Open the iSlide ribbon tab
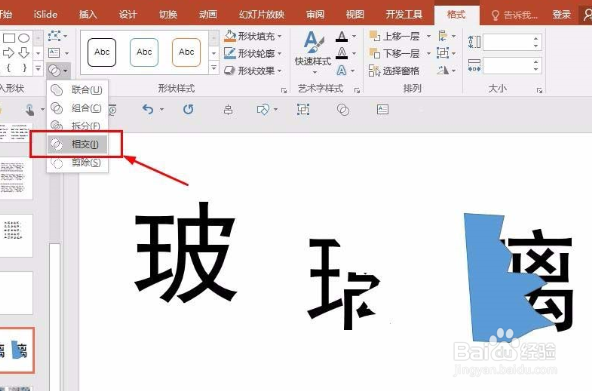The height and width of the screenshot is (391, 592). click(45, 14)
